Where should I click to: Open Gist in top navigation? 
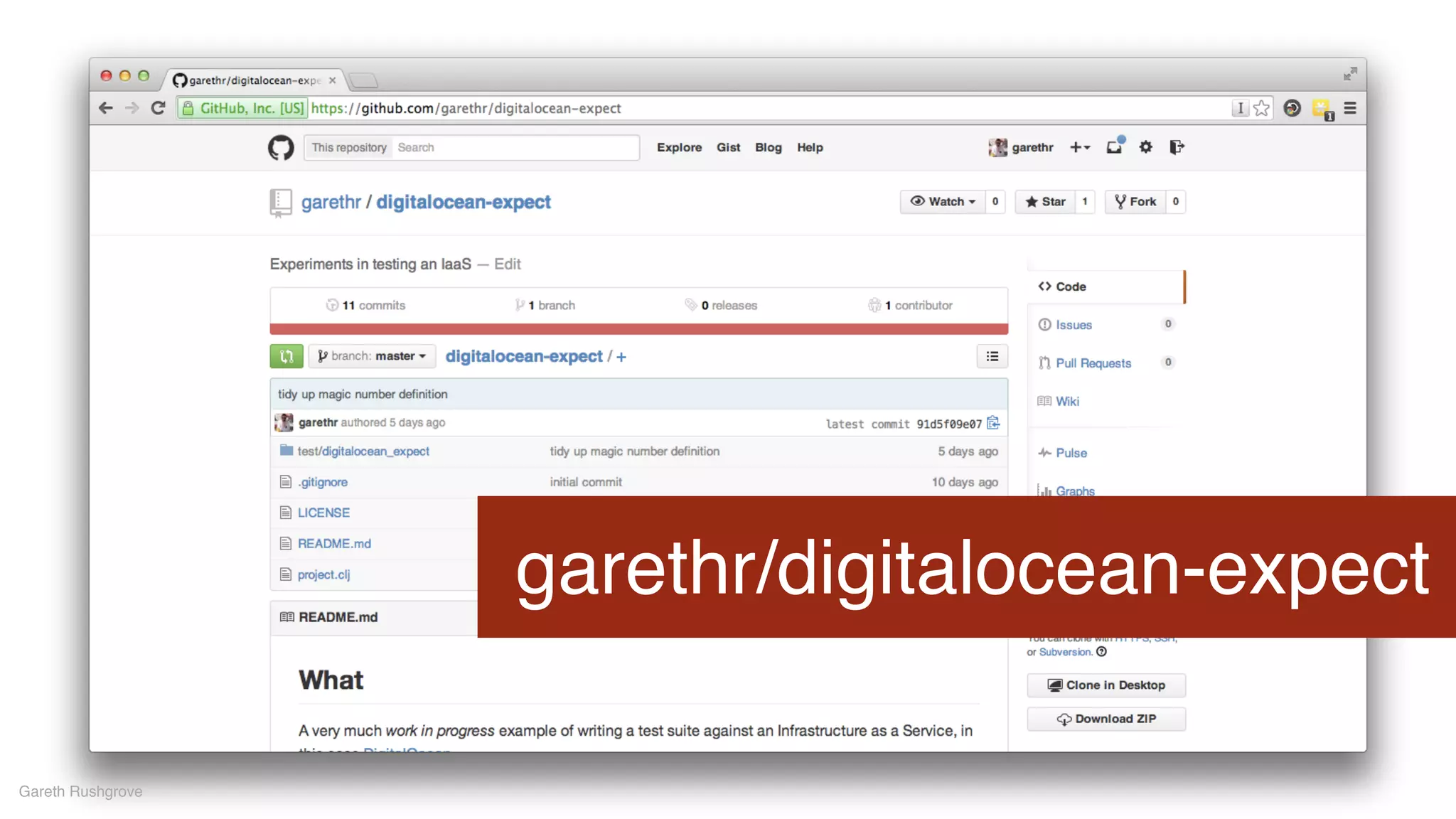(728, 147)
